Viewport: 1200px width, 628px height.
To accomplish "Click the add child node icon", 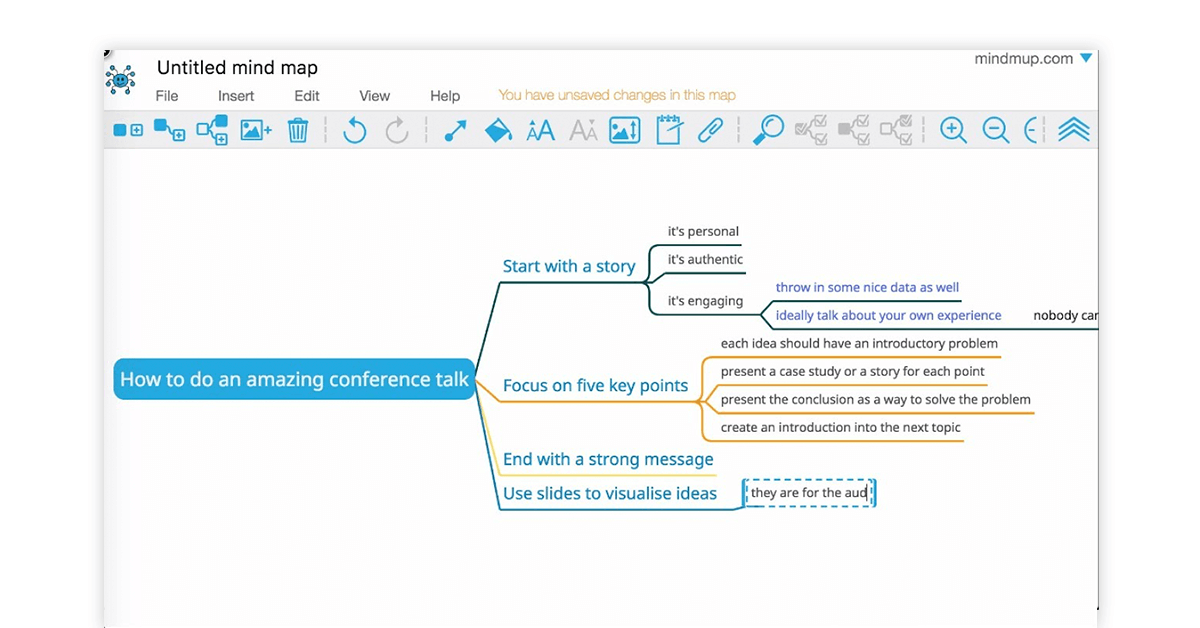I will pyautogui.click(x=169, y=130).
